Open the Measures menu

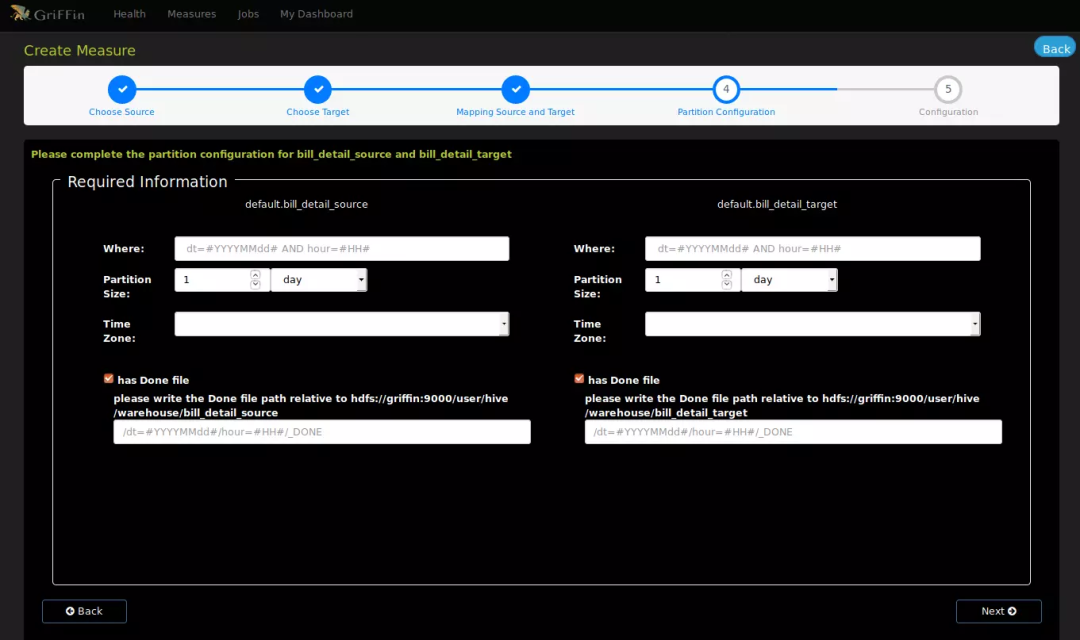point(191,14)
